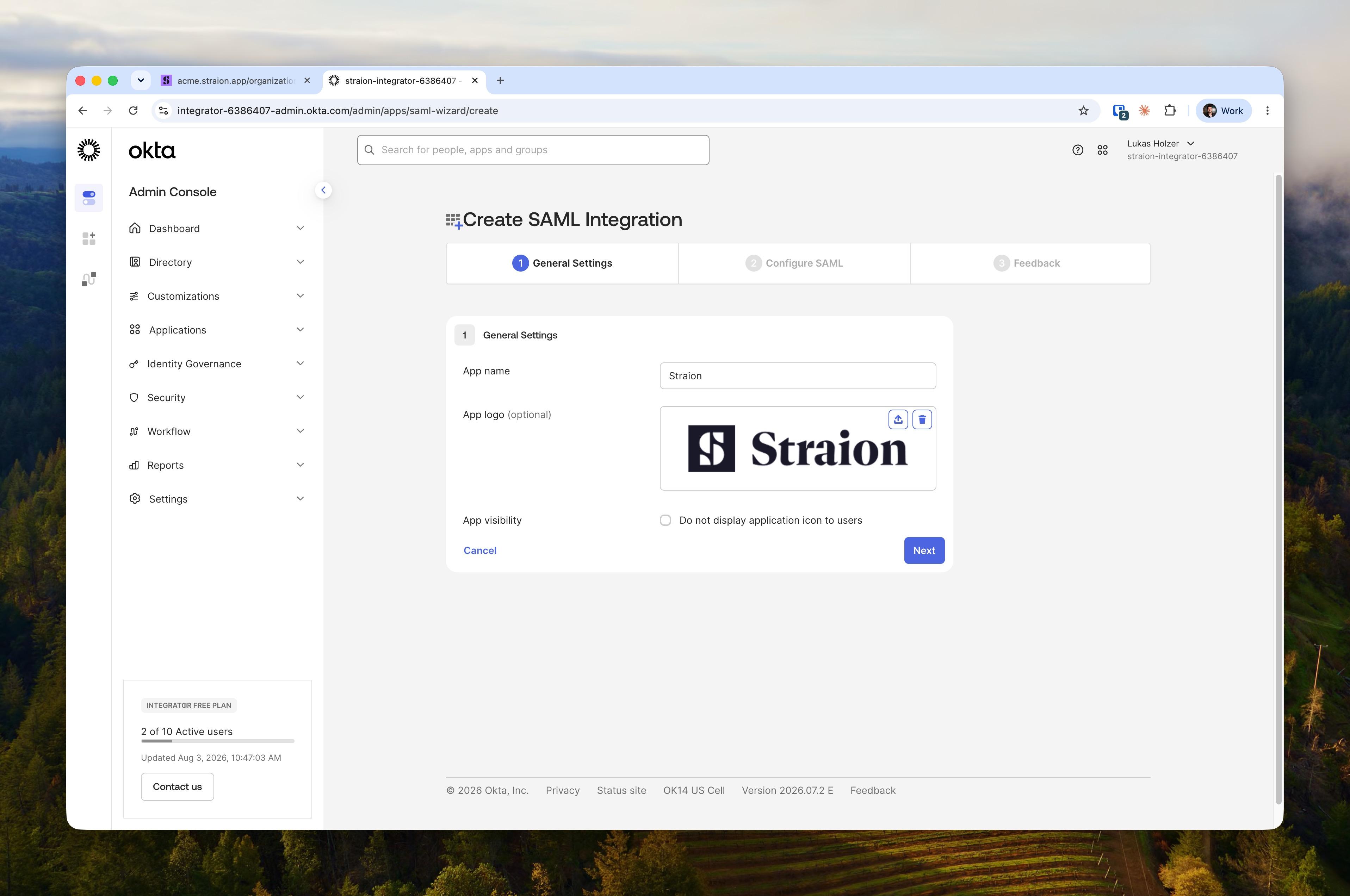Focus the search for people, apps and groups box
This screenshot has width=1350, height=896.
click(x=533, y=150)
